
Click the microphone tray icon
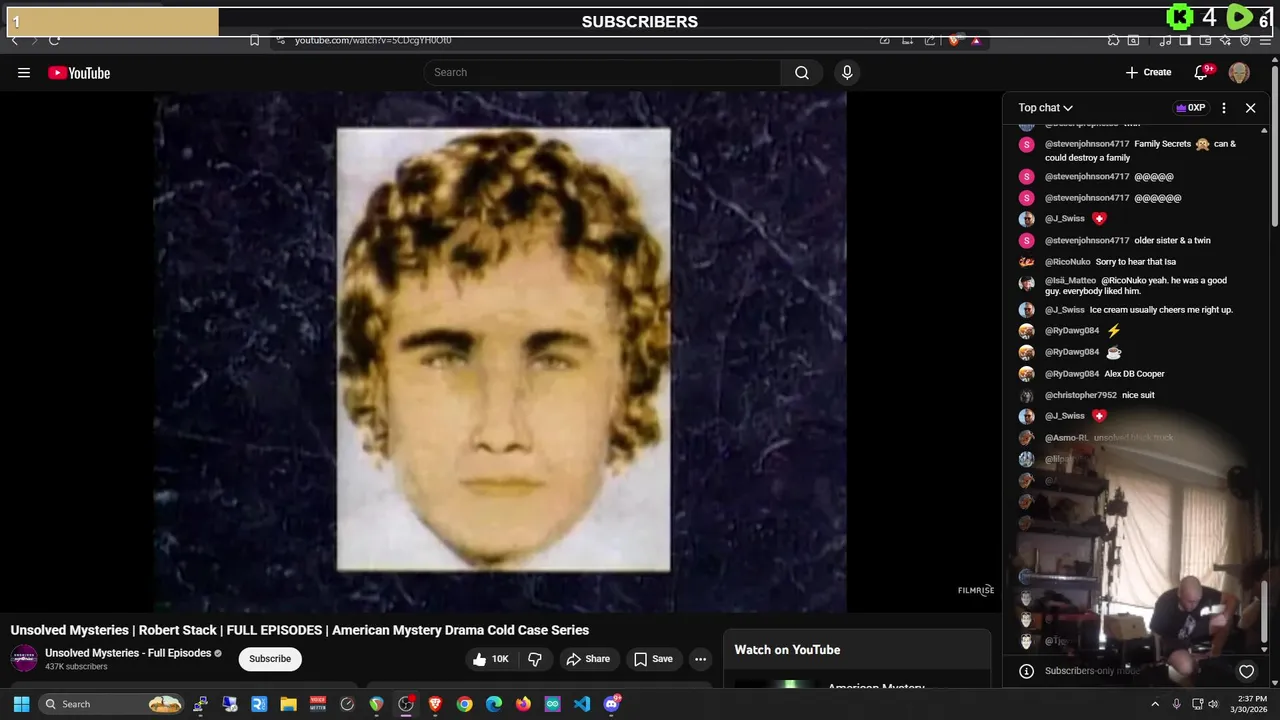tap(1176, 704)
